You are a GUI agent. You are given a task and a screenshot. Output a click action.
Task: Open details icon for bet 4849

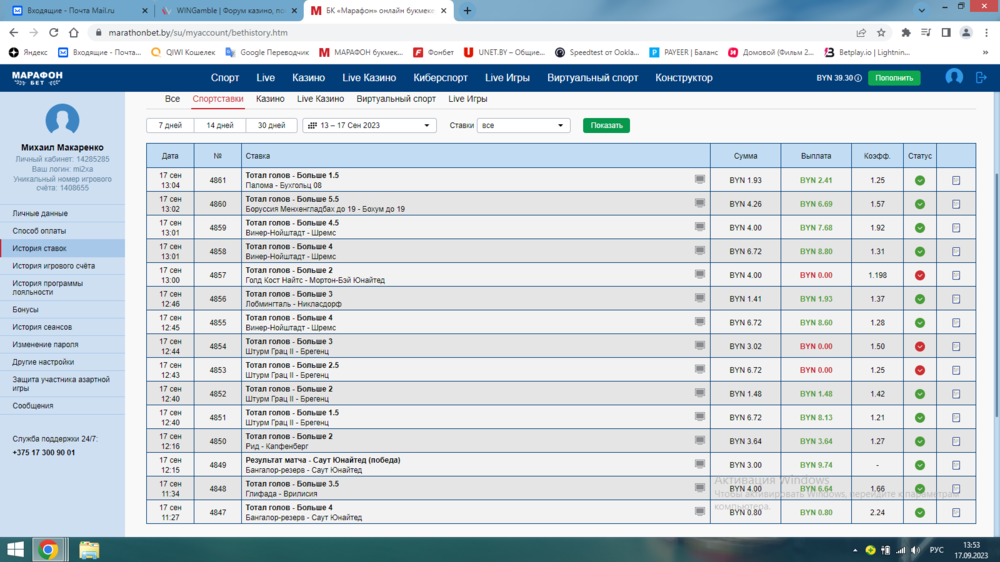tap(956, 465)
